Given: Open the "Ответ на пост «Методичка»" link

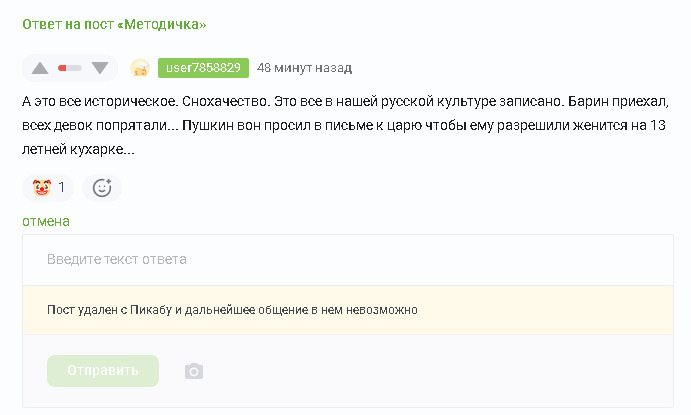Looking at the screenshot, I should [x=114, y=24].
